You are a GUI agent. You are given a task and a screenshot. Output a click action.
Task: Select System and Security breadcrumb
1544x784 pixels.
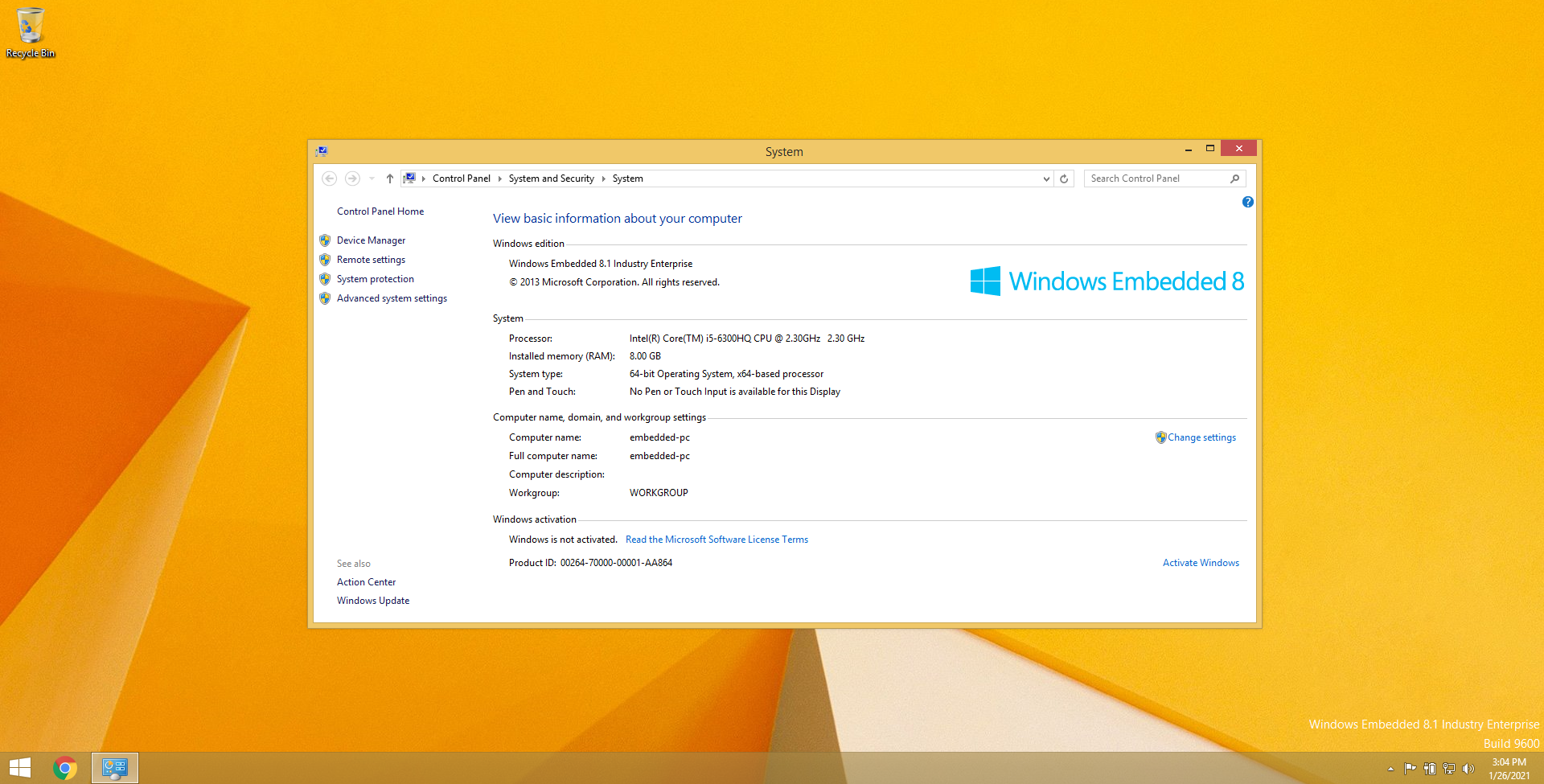[x=552, y=179]
